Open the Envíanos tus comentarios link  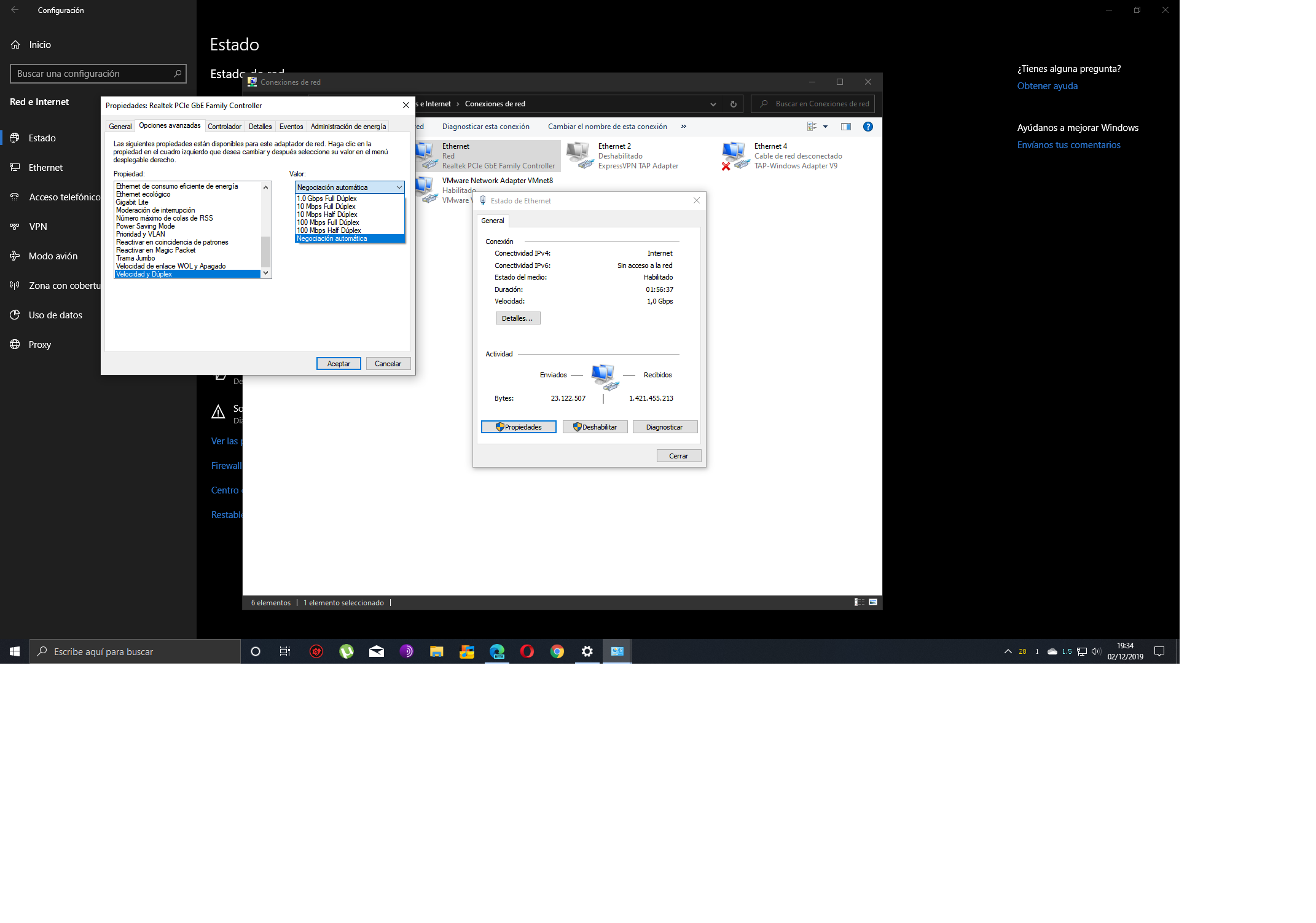[1069, 145]
